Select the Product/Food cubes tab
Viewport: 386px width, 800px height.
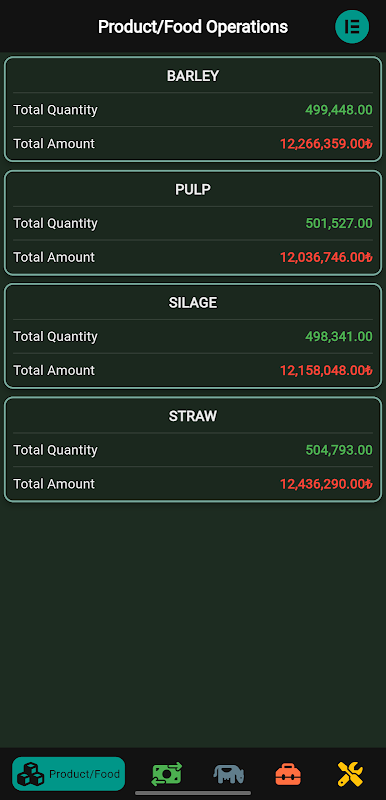click(x=68, y=773)
